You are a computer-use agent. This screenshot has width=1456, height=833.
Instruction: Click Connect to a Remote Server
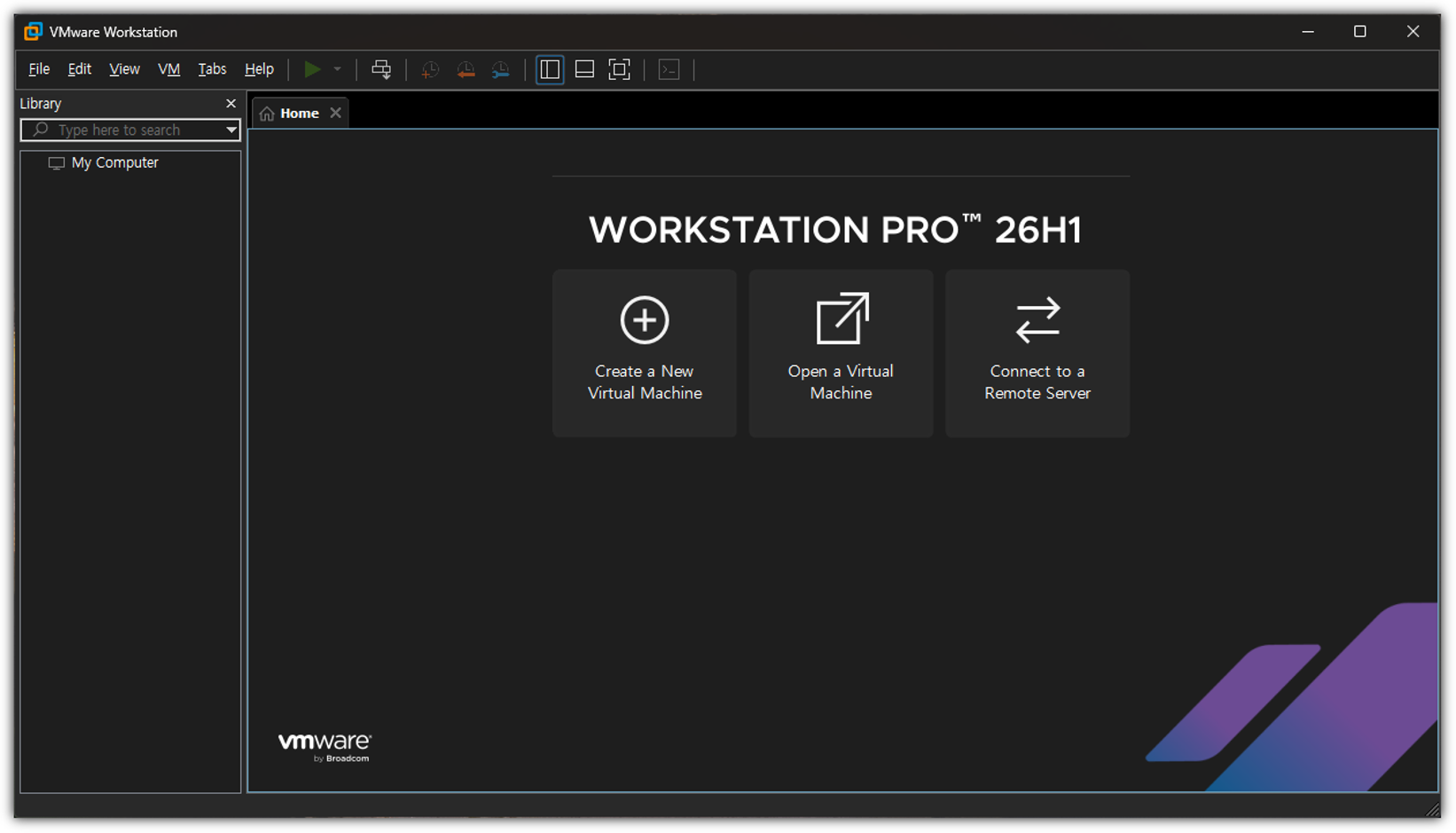[1037, 353]
